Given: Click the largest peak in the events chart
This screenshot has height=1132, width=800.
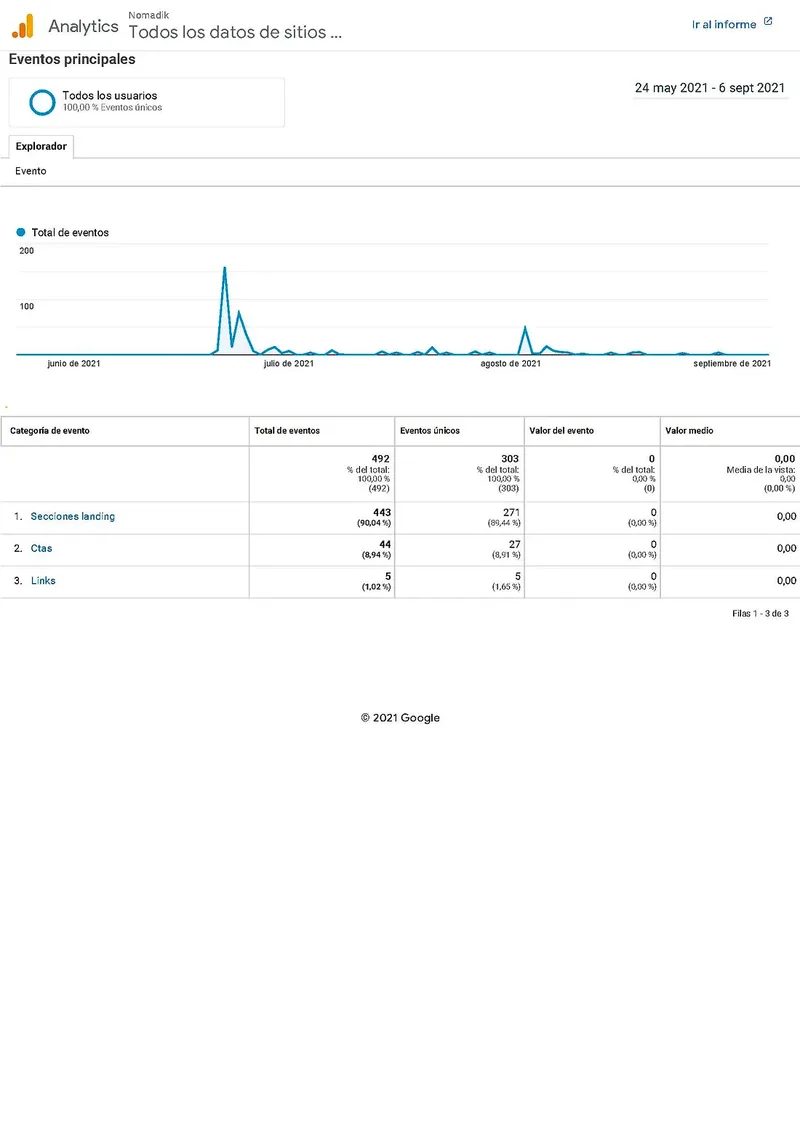Looking at the screenshot, I should tap(225, 268).
